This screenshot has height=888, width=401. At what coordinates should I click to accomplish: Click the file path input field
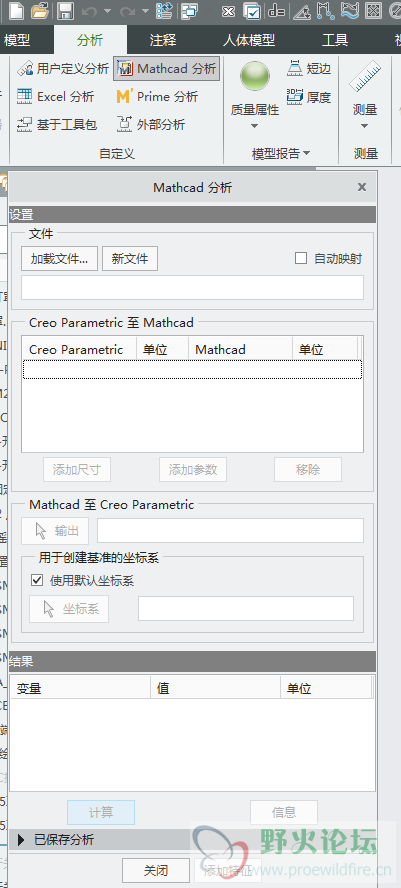[x=193, y=288]
